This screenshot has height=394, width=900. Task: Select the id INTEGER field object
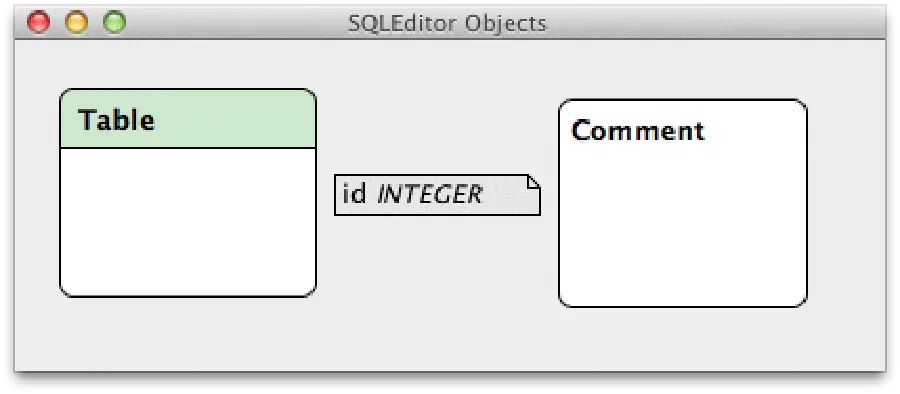point(437,195)
